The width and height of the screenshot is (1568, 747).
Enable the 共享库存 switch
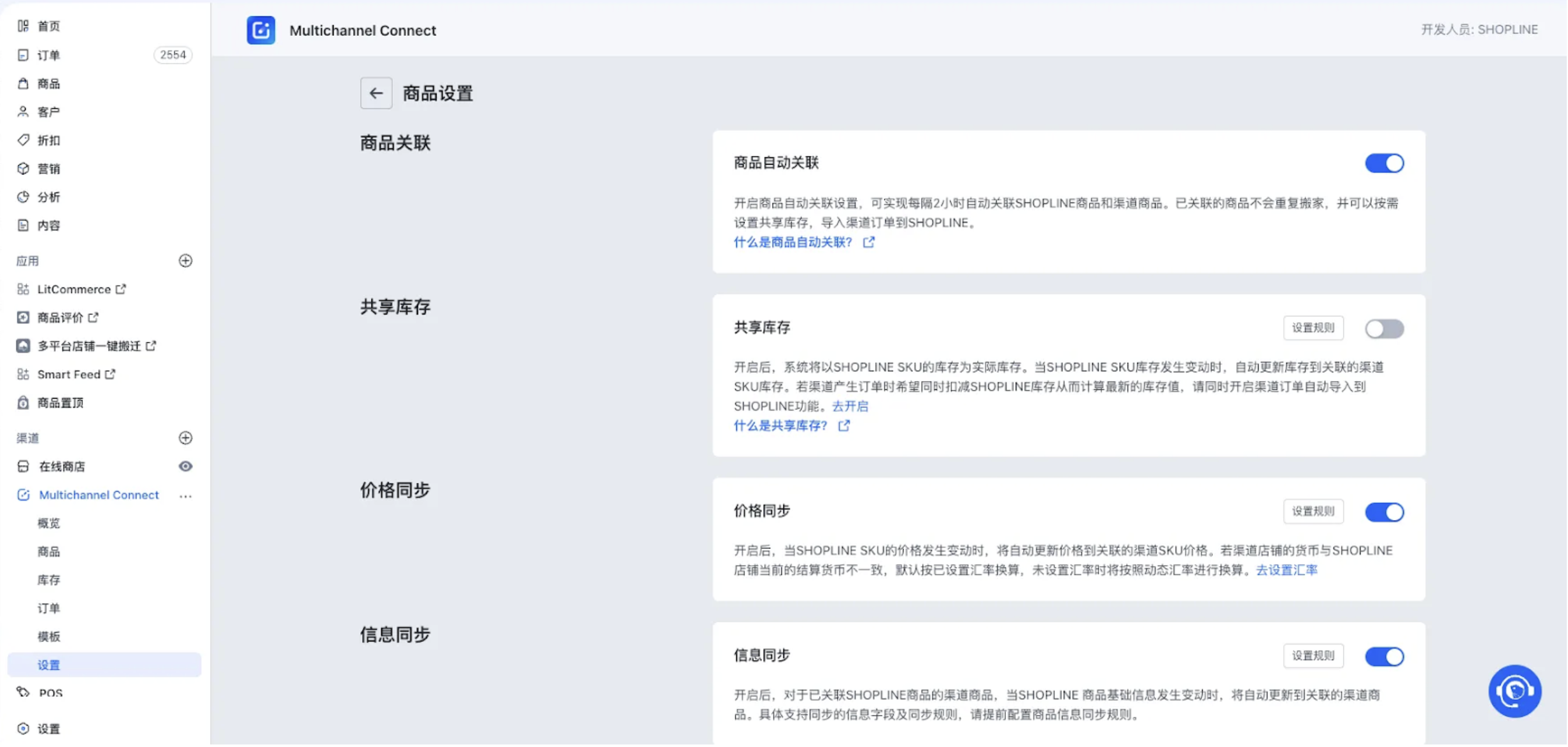click(1384, 329)
